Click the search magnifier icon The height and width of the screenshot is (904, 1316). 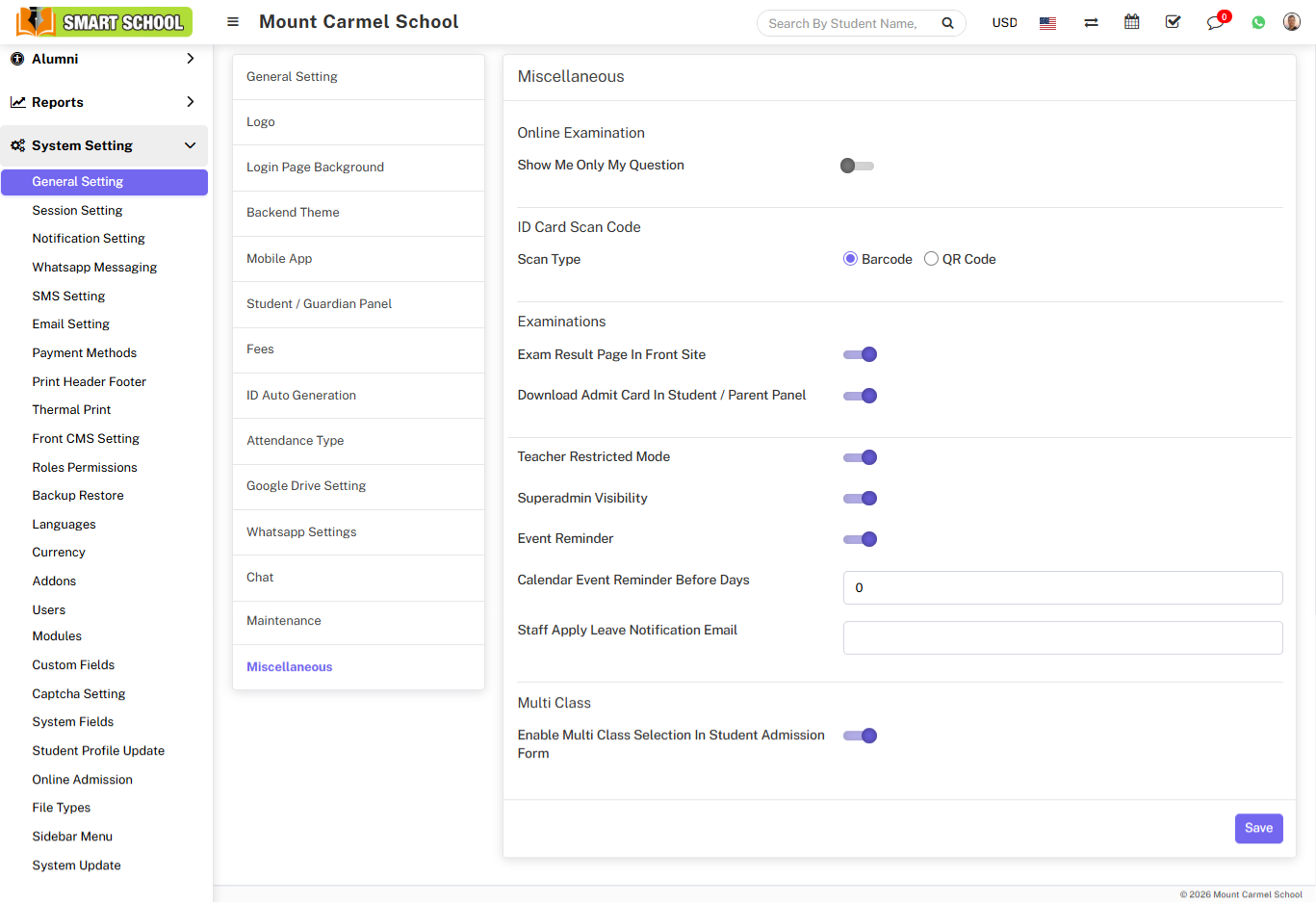pyautogui.click(x=947, y=23)
